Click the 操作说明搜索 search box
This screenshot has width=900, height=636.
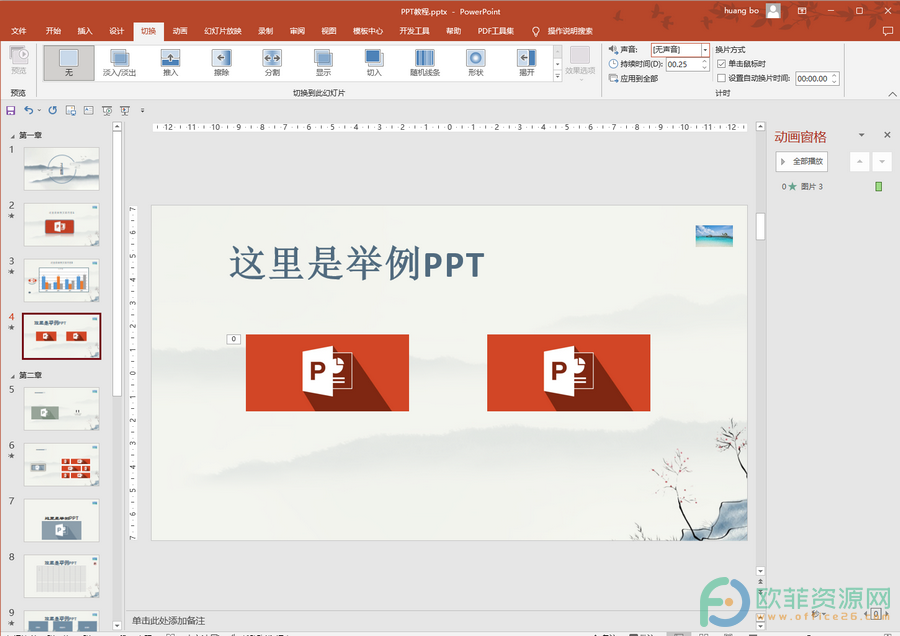point(570,31)
